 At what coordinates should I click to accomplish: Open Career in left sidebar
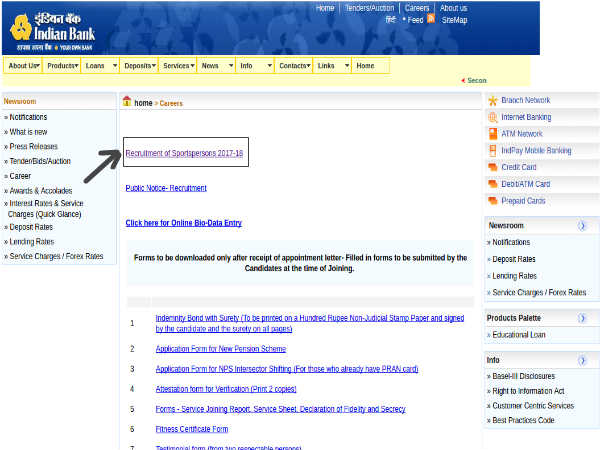point(20,176)
